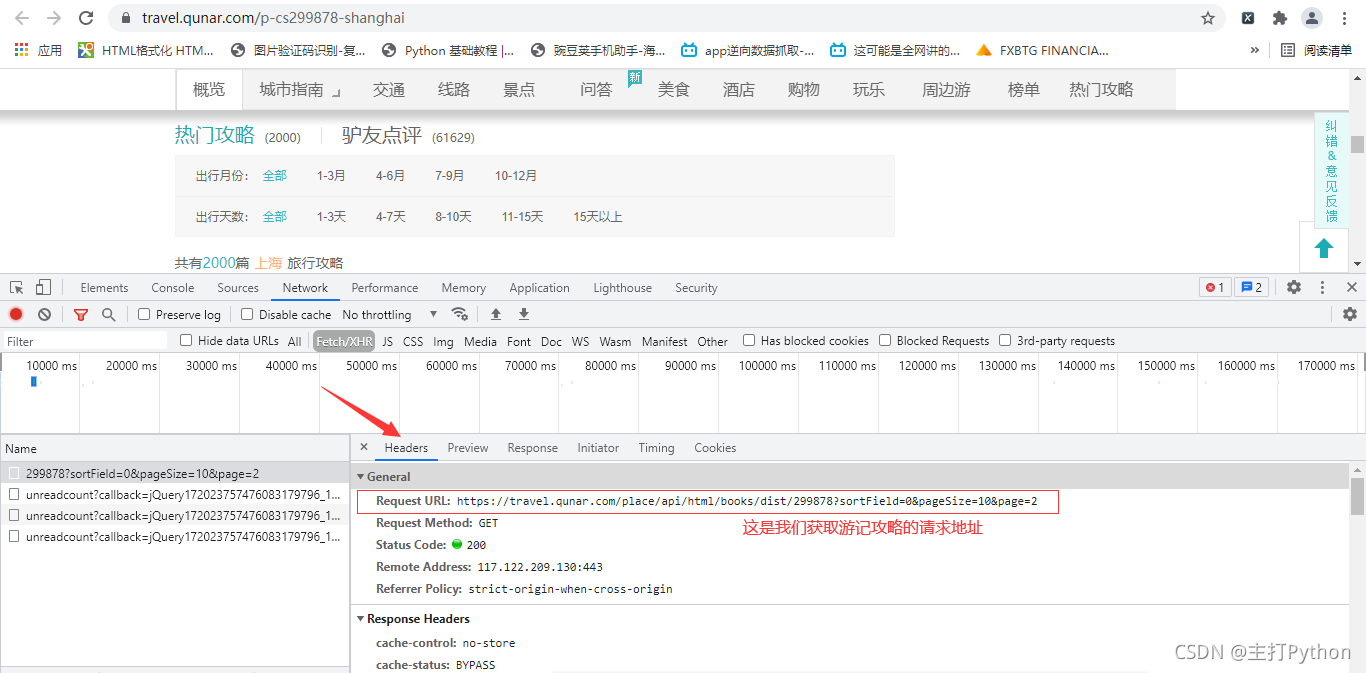The height and width of the screenshot is (673, 1366).
Task: Click the 1-3月 travel month filter
Action: pos(331,176)
